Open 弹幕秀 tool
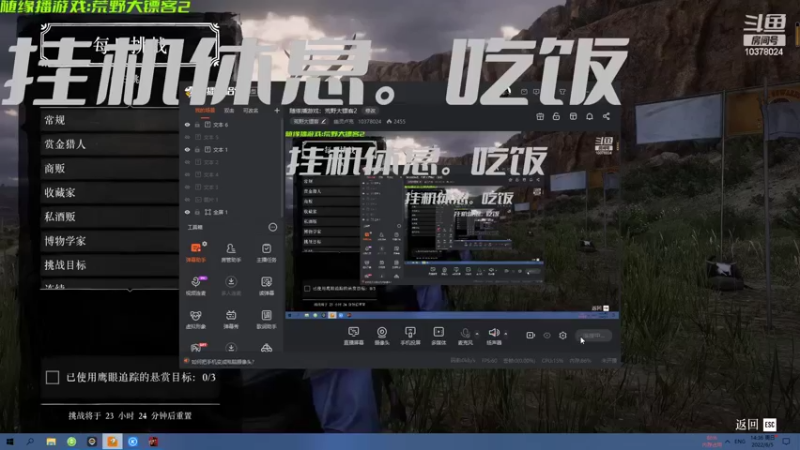800x450 pixels. (x=231, y=319)
